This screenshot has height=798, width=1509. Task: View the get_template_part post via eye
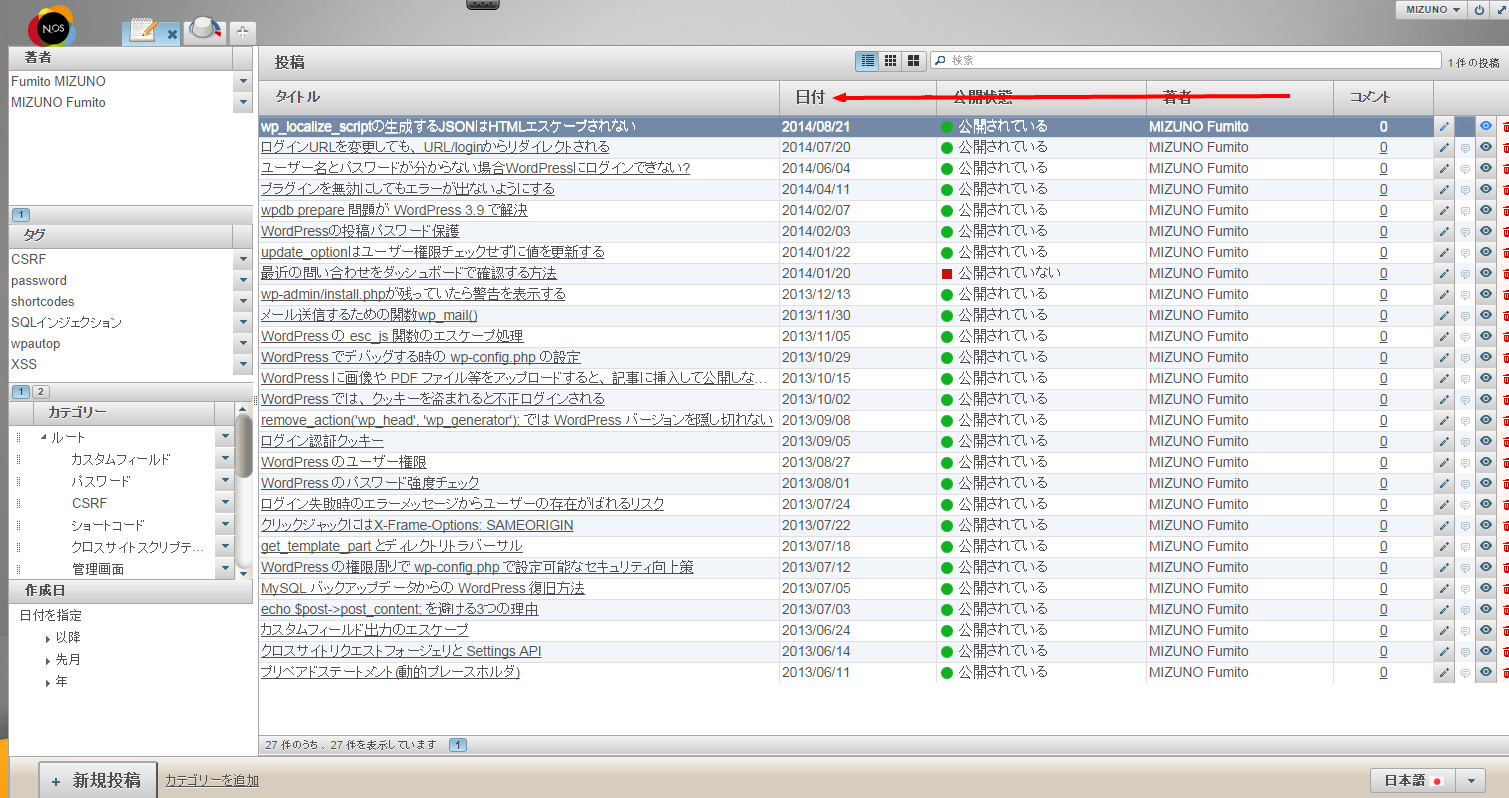pos(1486,546)
